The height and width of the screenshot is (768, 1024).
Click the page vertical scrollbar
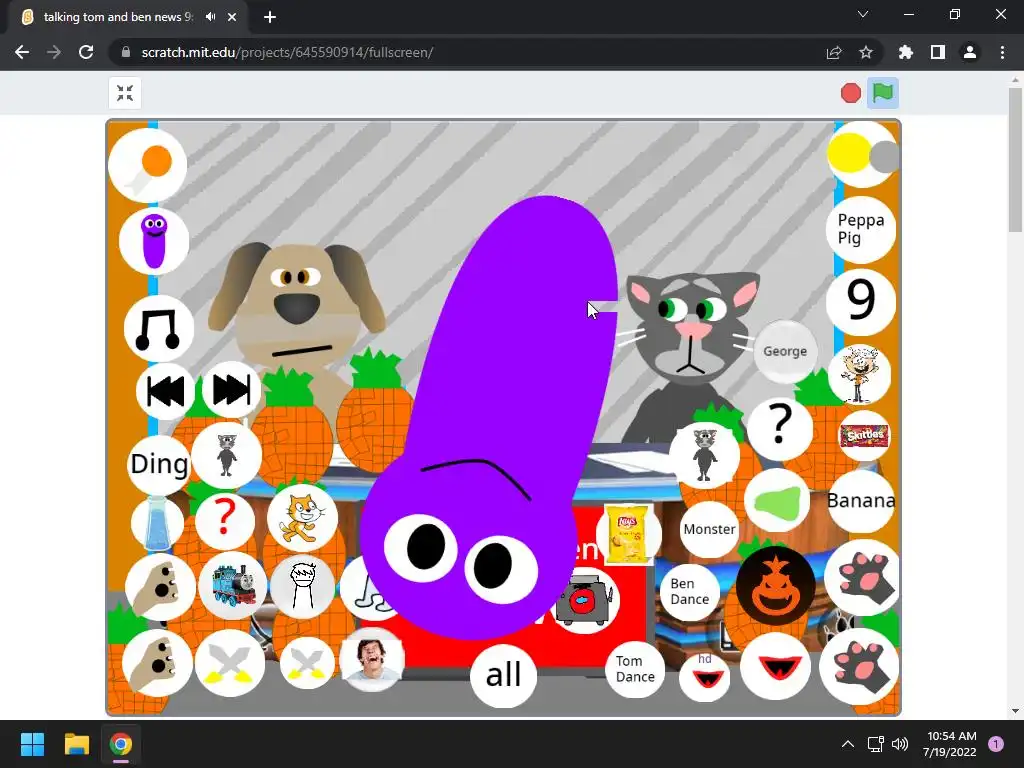tap(1016, 159)
